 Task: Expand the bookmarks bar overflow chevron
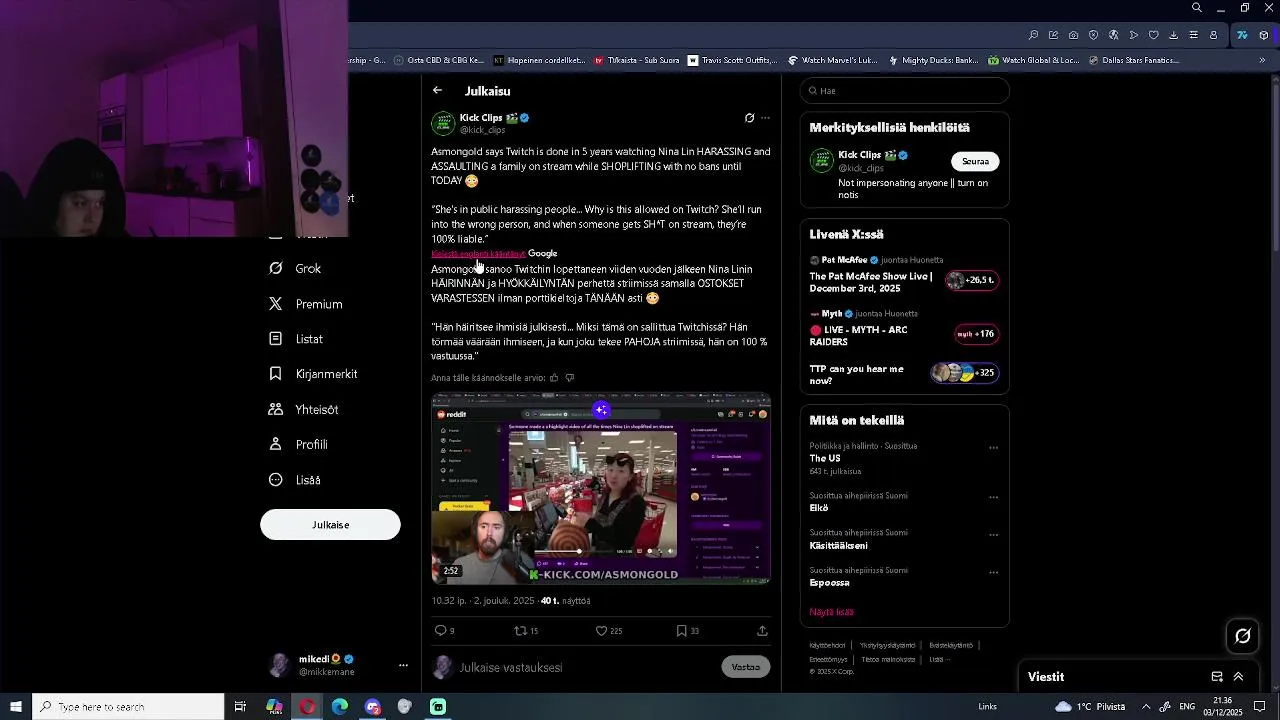[x=1262, y=60]
